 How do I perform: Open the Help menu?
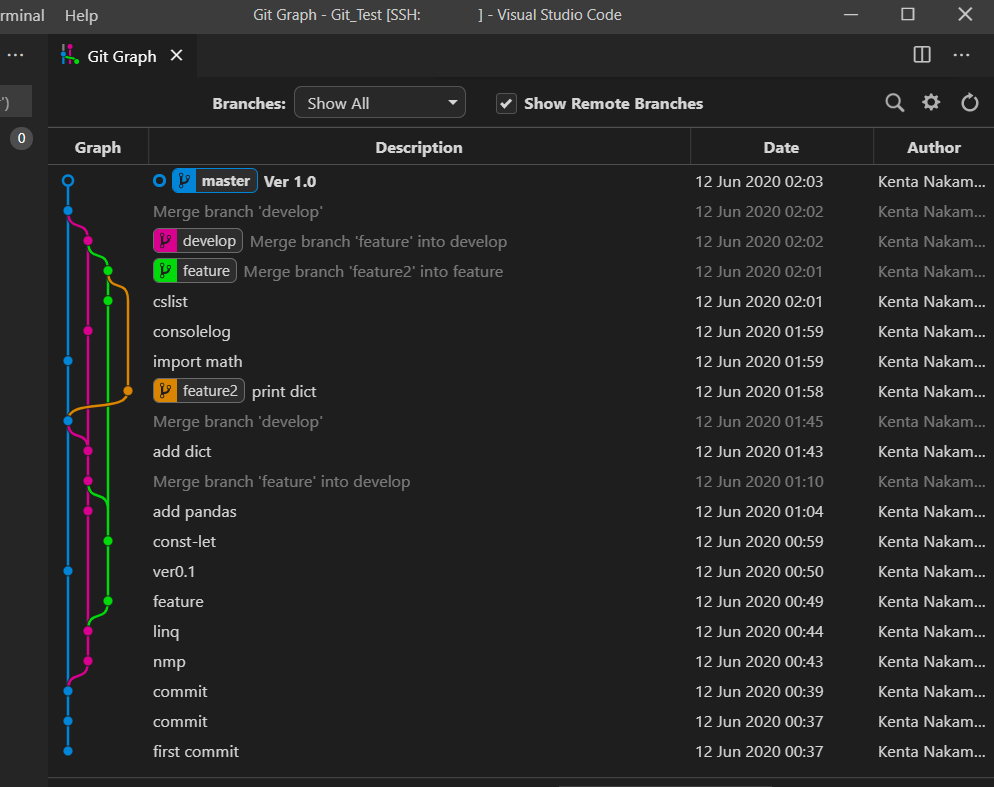[x=81, y=15]
